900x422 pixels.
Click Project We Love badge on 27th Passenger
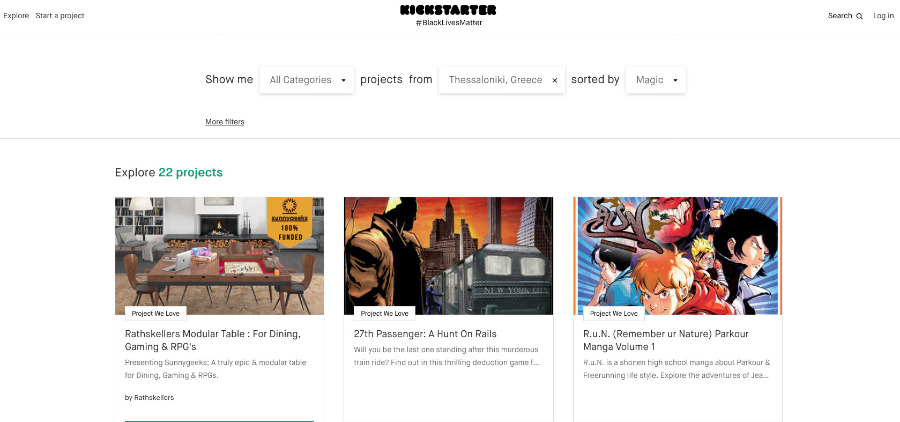(x=385, y=313)
